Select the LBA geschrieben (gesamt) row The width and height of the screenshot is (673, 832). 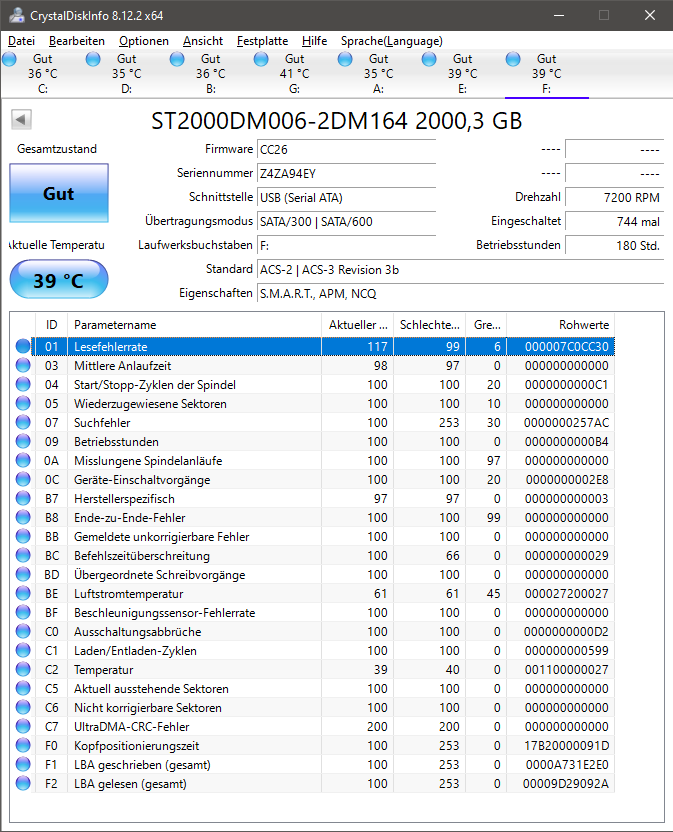point(325,765)
